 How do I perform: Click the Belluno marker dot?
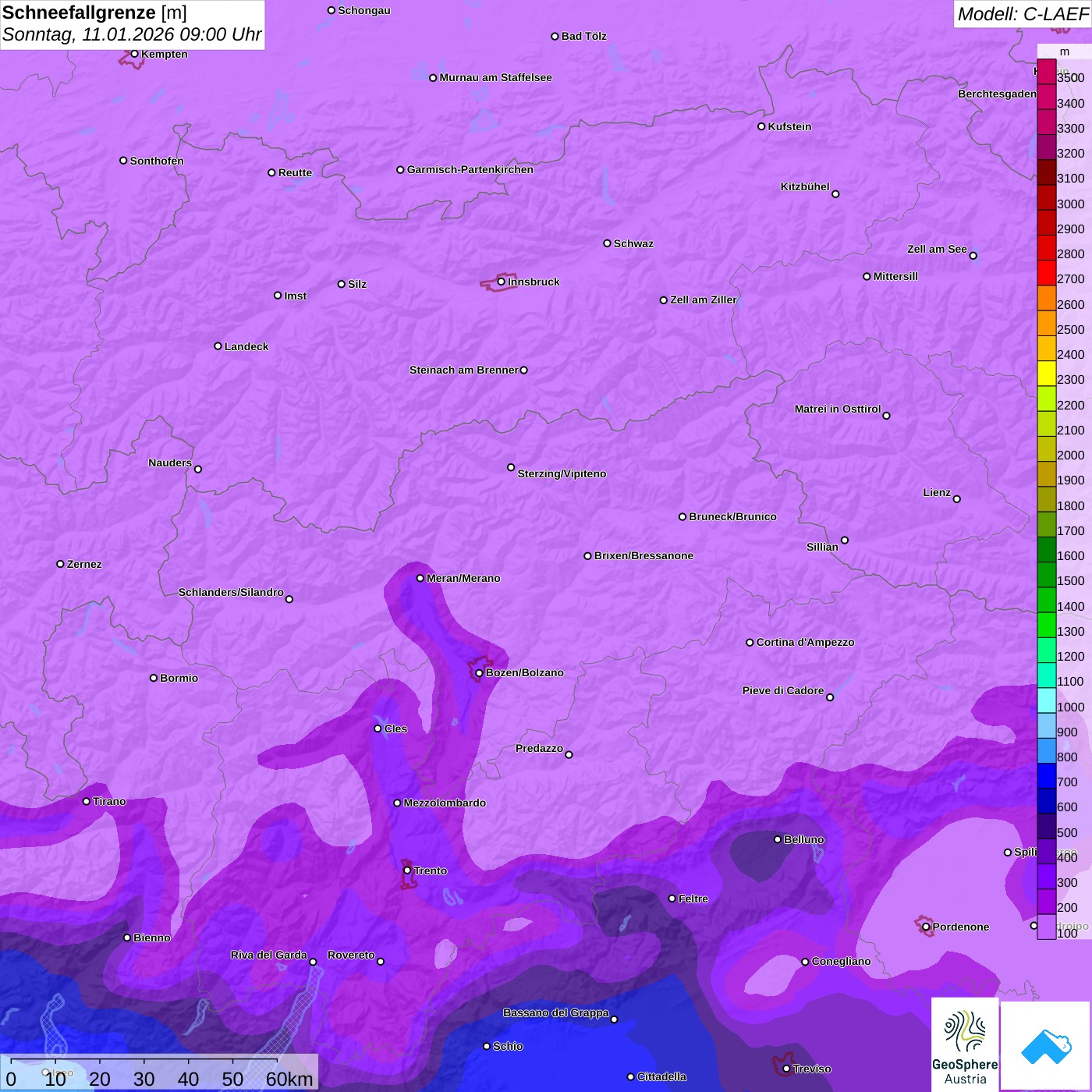click(x=777, y=839)
